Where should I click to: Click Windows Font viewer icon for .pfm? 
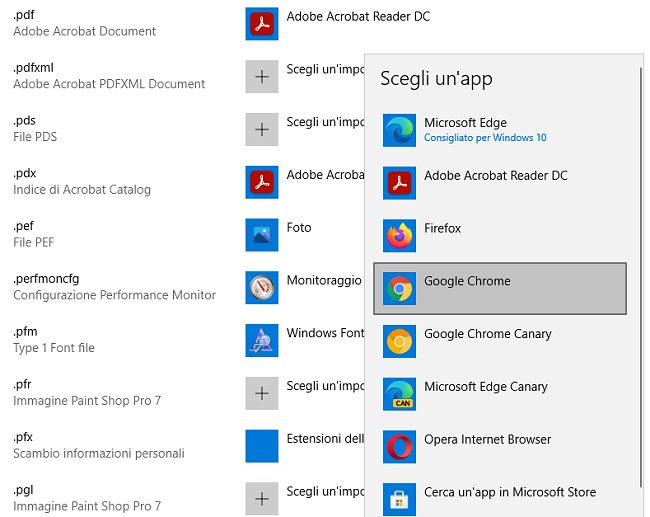point(262,340)
